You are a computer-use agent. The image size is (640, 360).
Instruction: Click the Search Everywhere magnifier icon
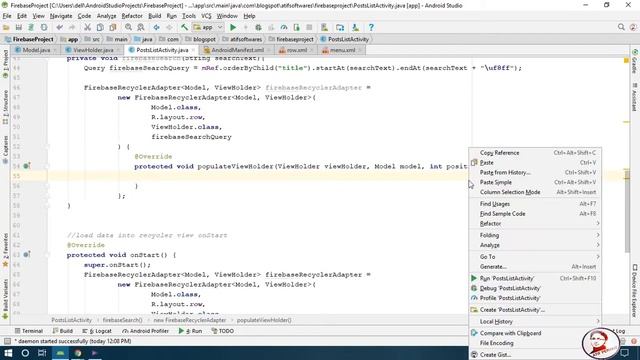621,27
